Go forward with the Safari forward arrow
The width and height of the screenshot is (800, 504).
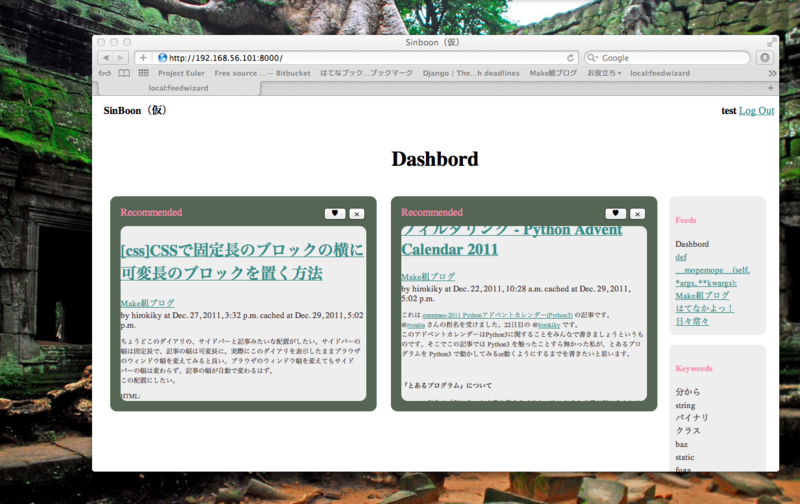pyautogui.click(x=120, y=58)
